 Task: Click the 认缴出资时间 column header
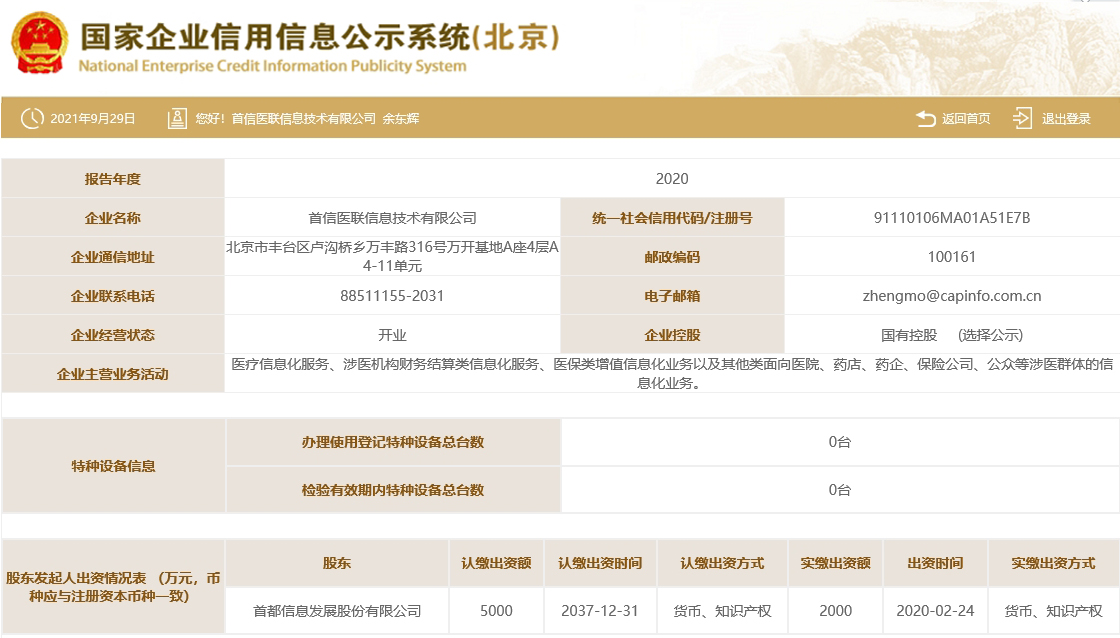pos(600,563)
